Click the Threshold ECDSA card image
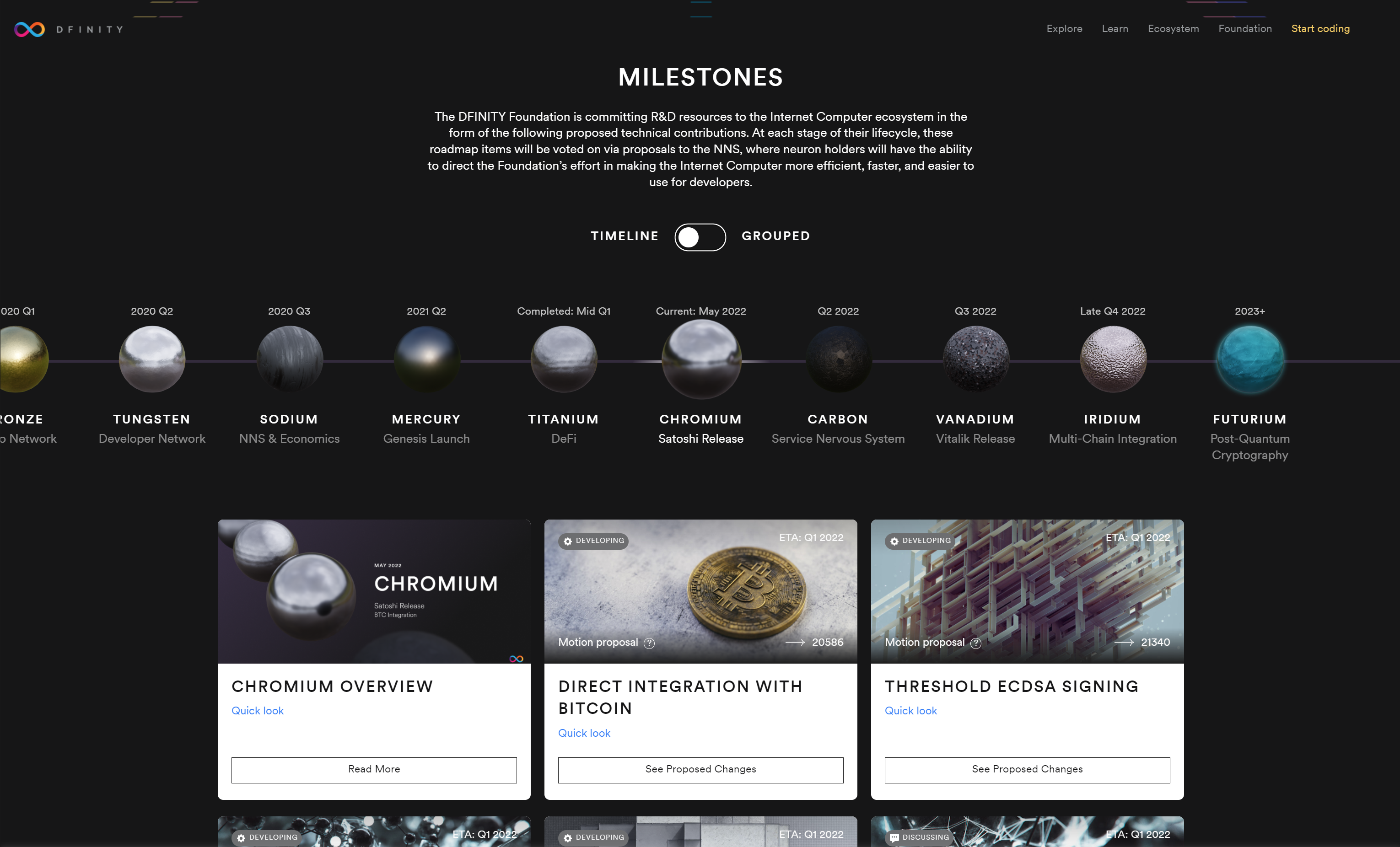This screenshot has width=1400, height=847. [1027, 591]
